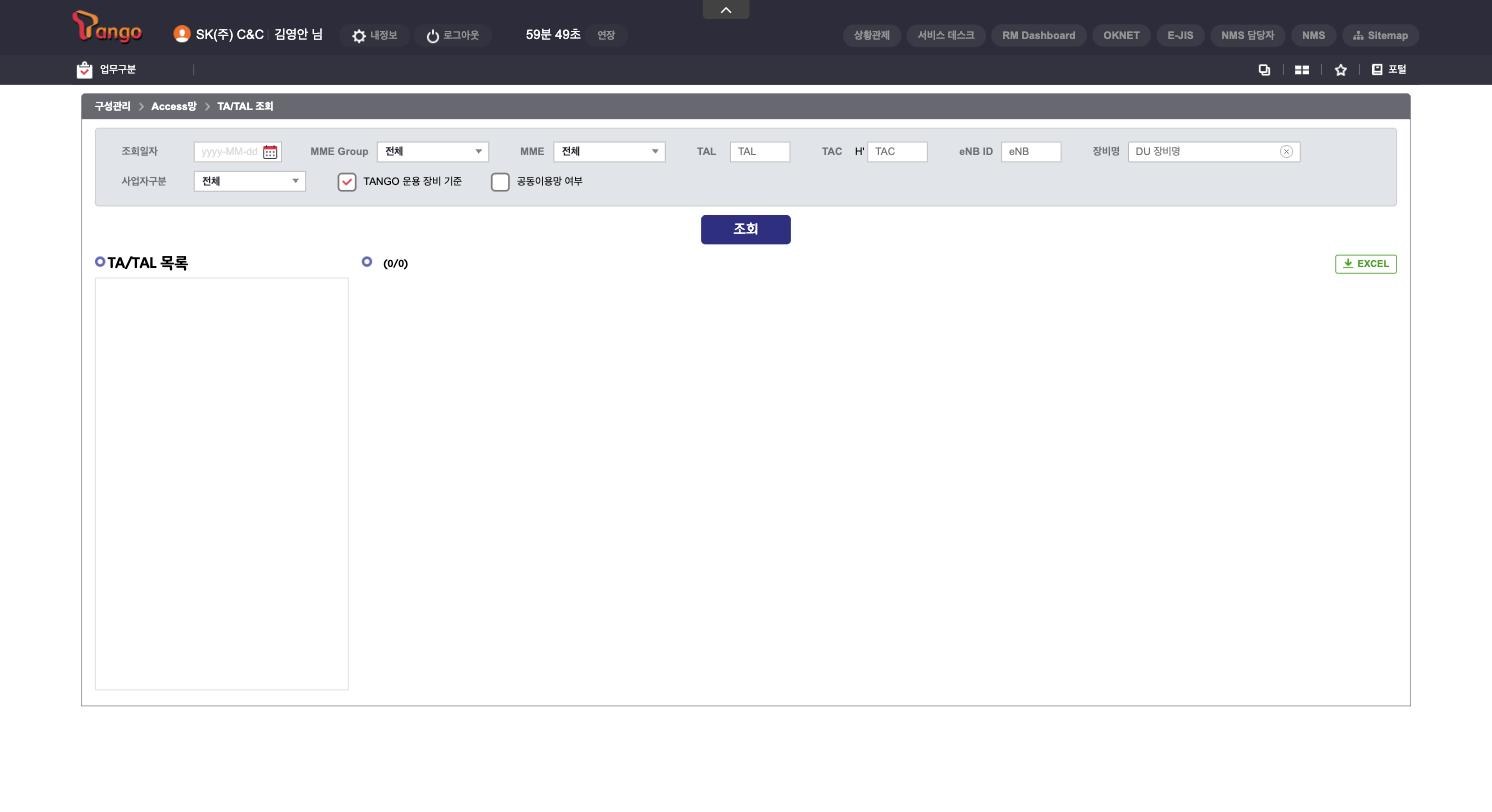
Task: Collapse the header with the top chevron
Action: [x=726, y=10]
